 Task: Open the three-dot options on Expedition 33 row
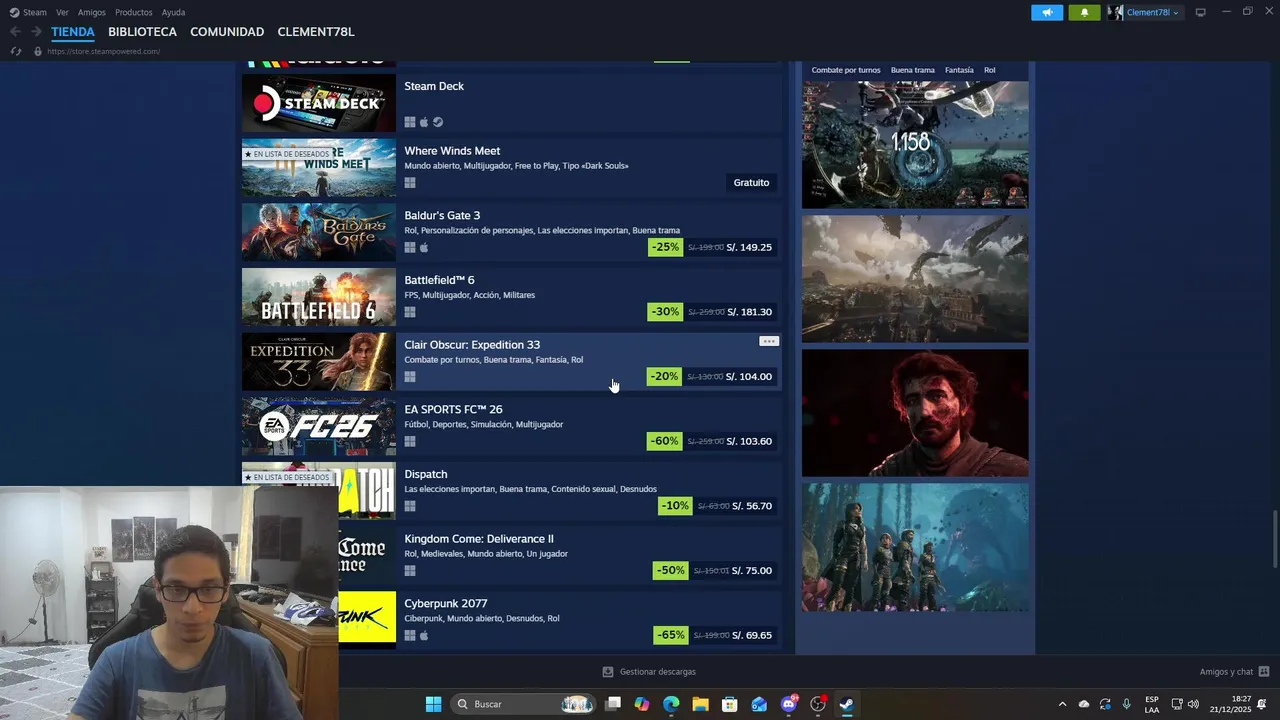(768, 341)
